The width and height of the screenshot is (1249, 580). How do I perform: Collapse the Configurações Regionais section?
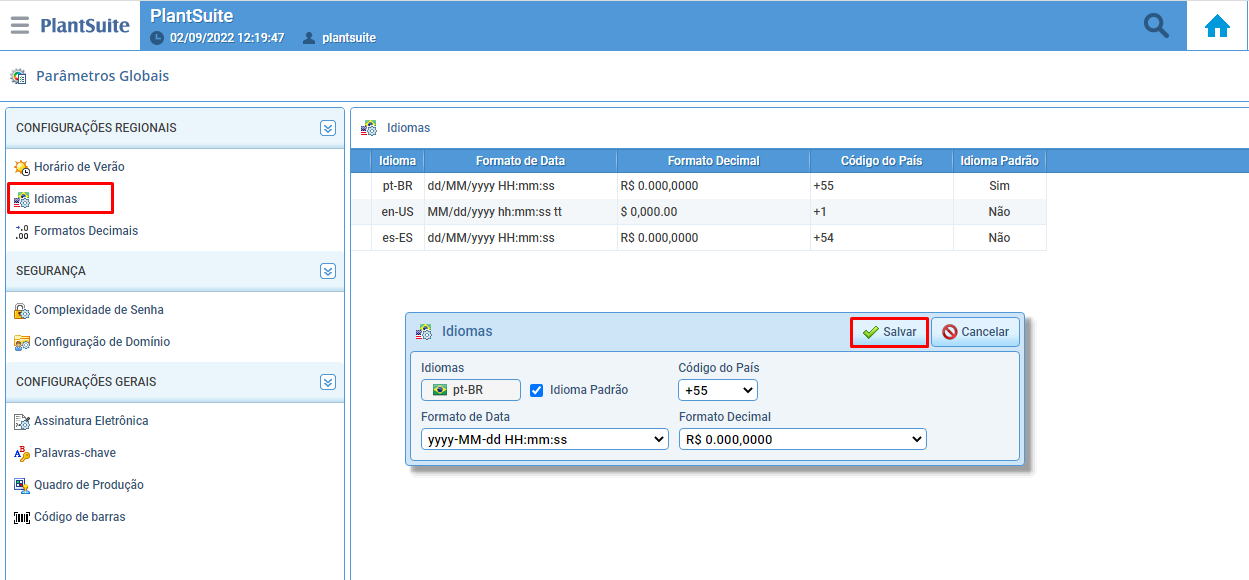[327, 128]
